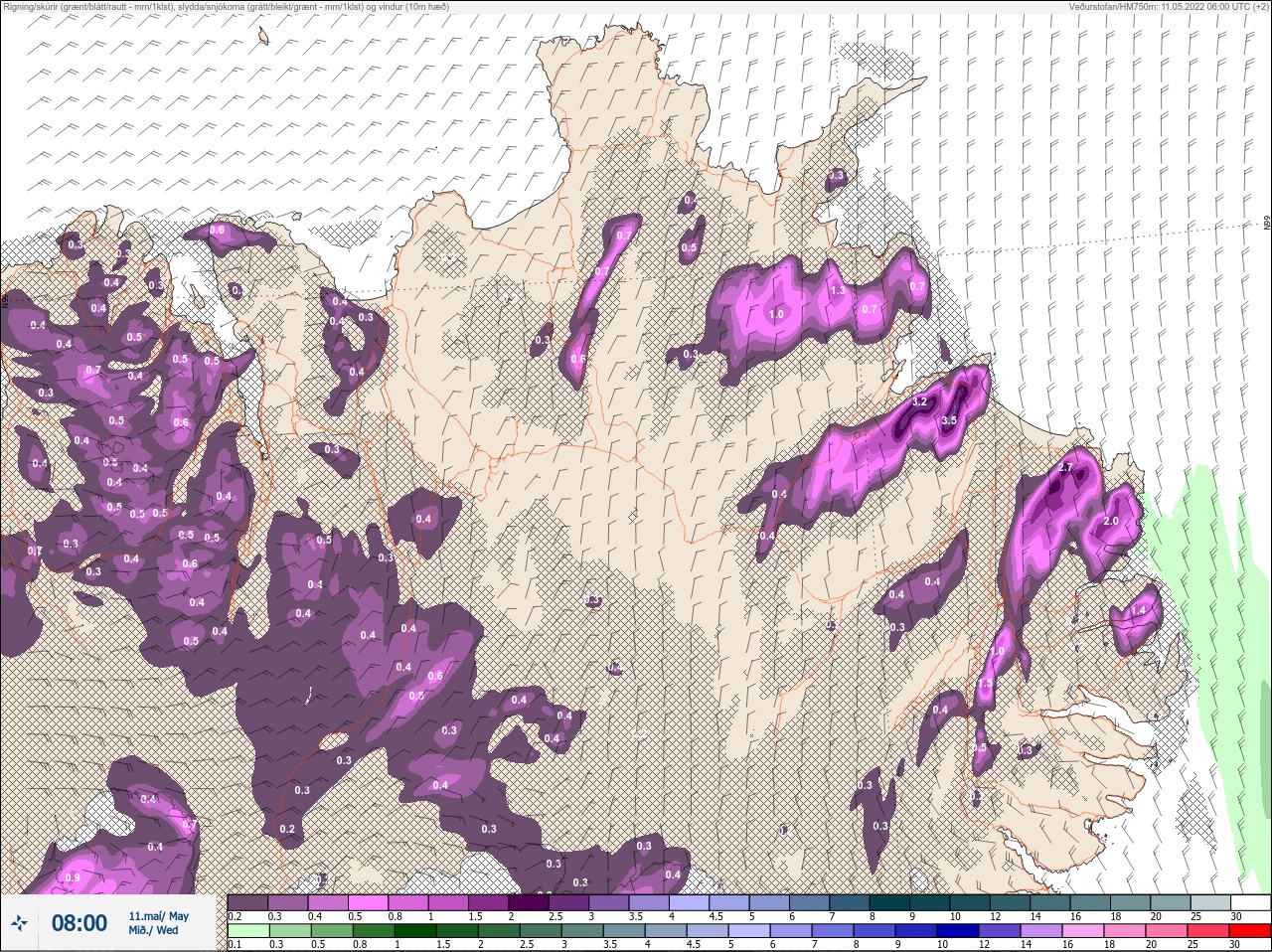Click the 3.2 precipitation value on the map
Screen dimensions: 1272x952
coord(919,402)
